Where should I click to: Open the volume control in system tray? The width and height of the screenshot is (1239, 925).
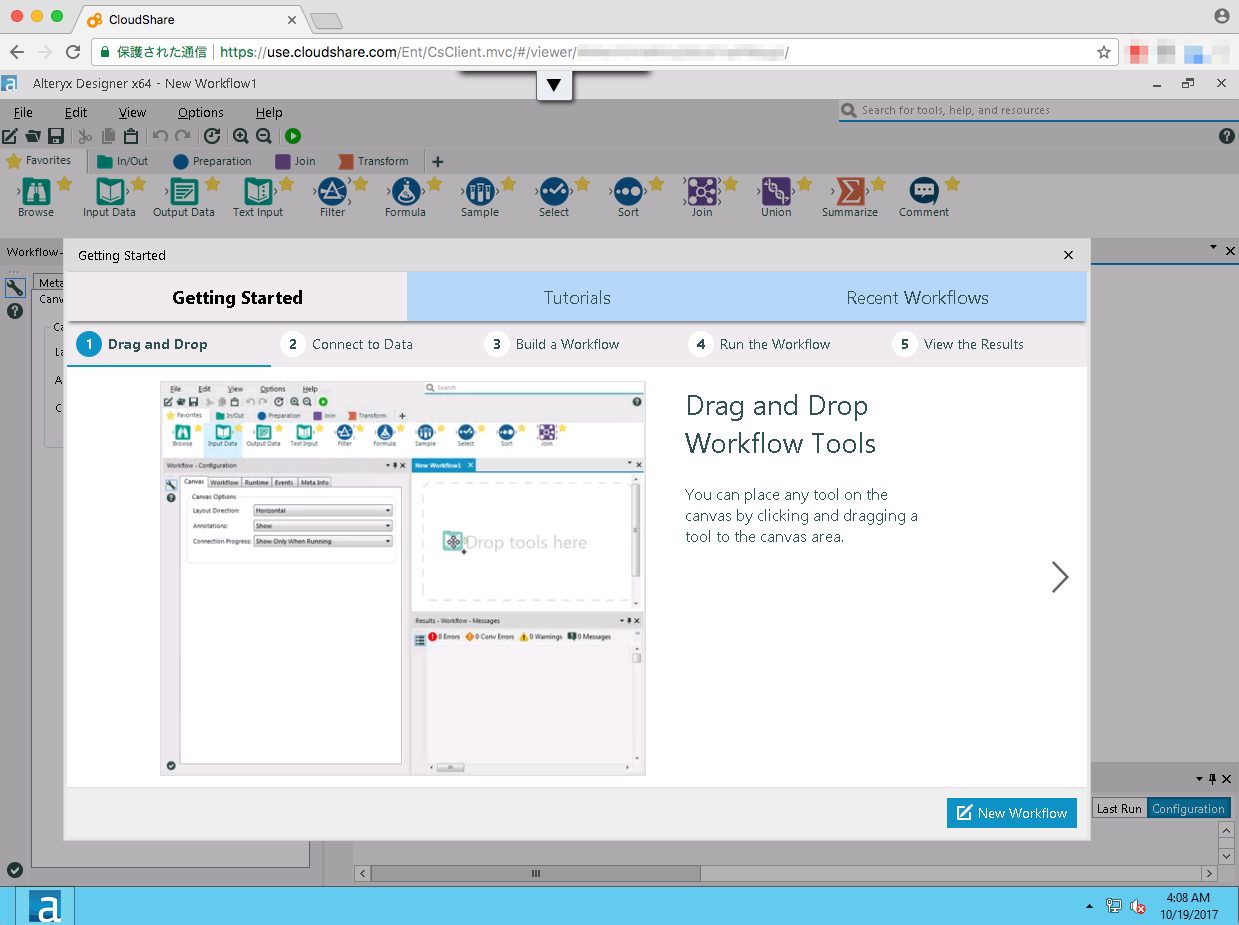(x=1138, y=907)
